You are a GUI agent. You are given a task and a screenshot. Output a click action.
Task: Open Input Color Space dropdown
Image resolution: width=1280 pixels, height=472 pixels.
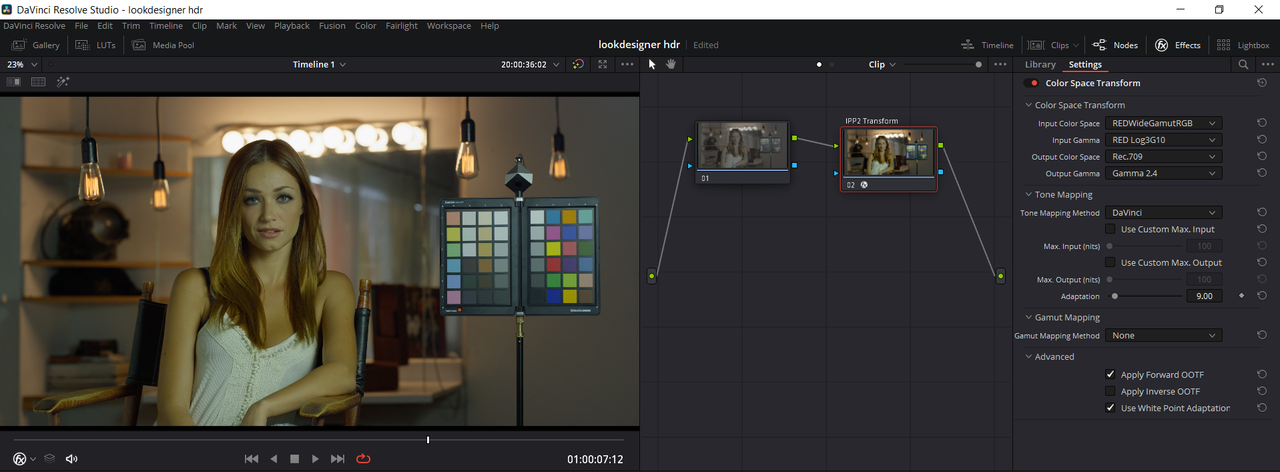(x=1163, y=123)
